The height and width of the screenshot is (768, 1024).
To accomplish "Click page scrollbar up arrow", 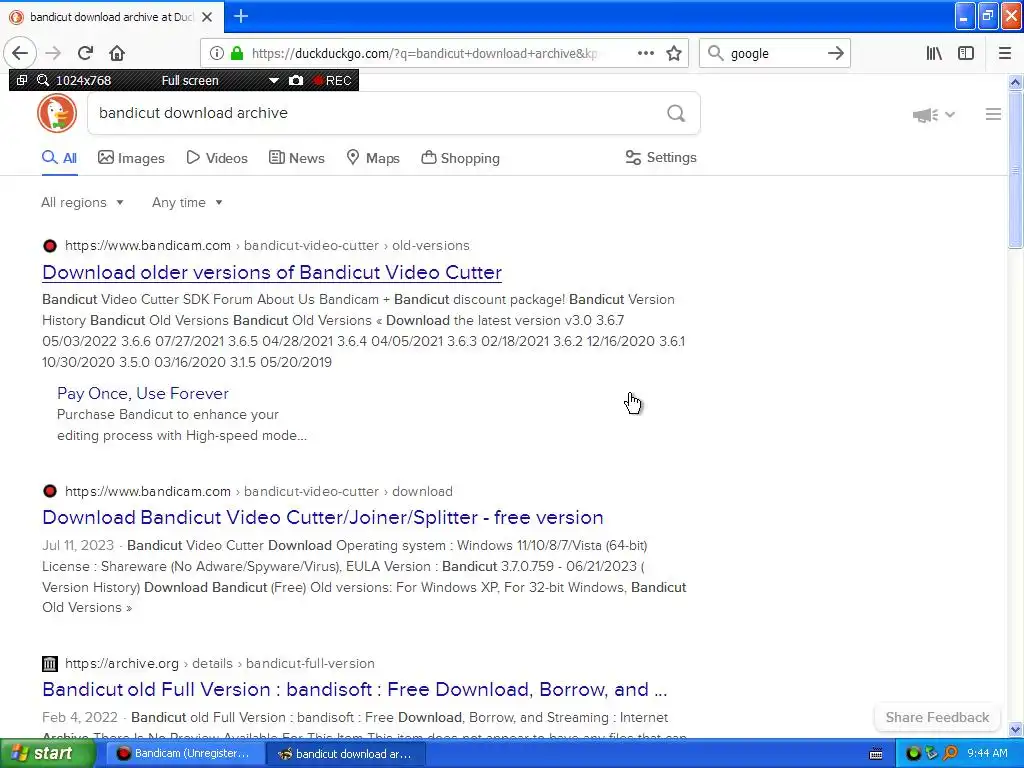I will (x=1015, y=82).
